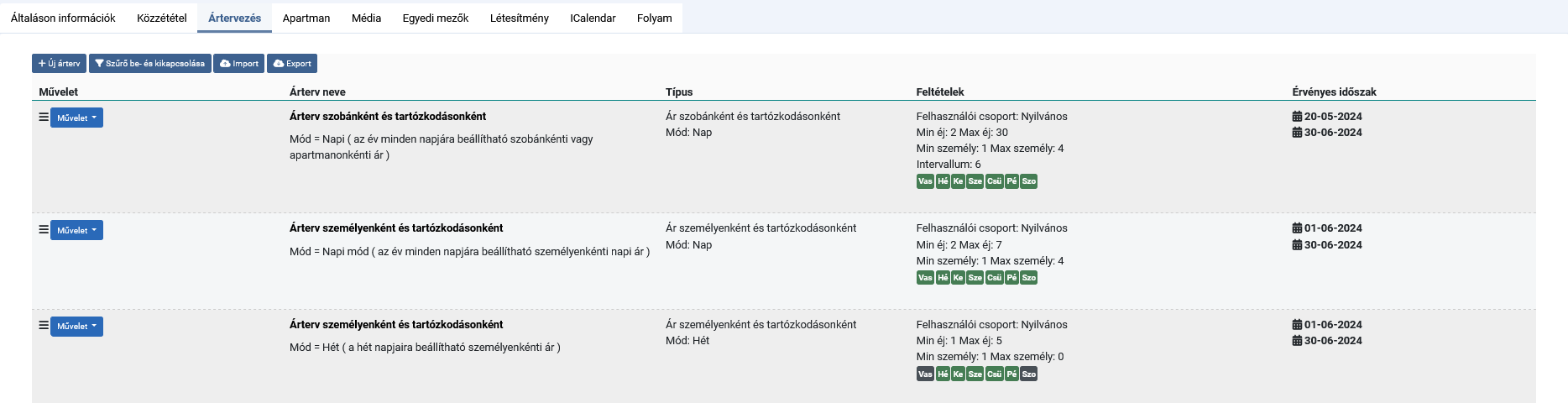
Task: Click the Árterv neve column header
Action: coord(317,92)
